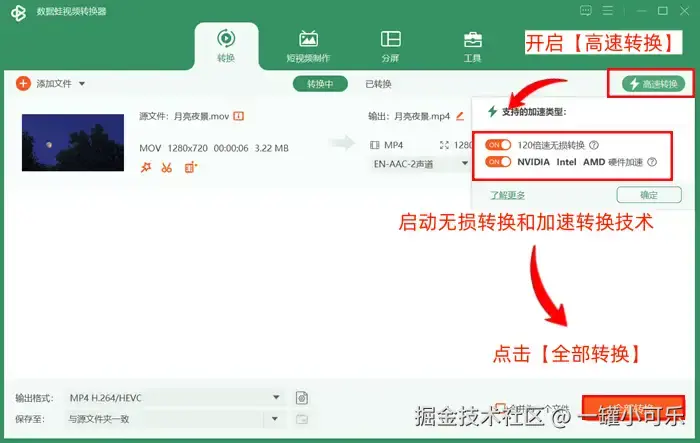Click the help icon next to 120倍速无损转换

pyautogui.click(x=594, y=145)
